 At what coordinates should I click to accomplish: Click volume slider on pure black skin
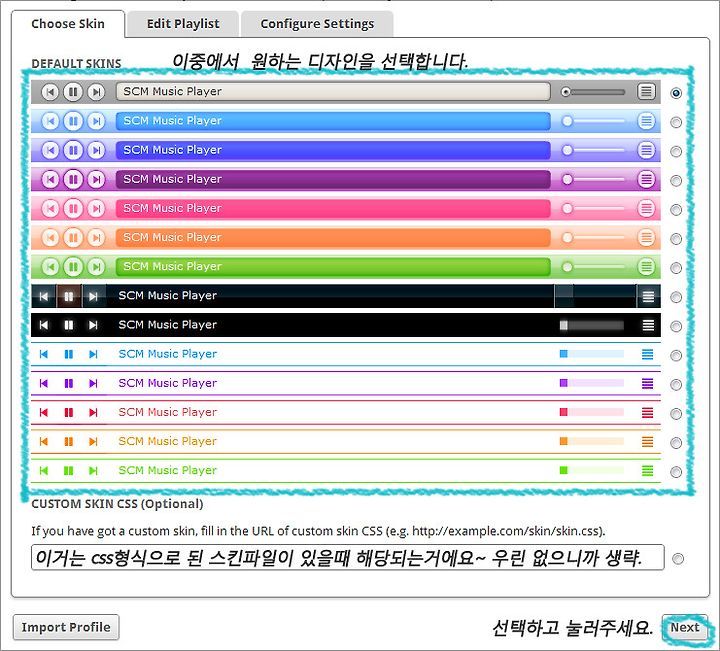tap(591, 326)
